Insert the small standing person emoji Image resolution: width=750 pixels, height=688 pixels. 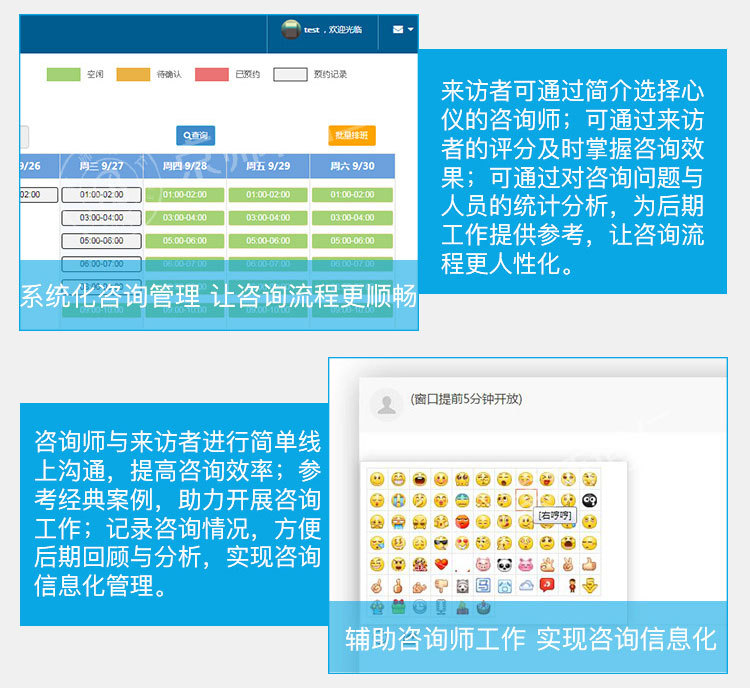click(572, 586)
